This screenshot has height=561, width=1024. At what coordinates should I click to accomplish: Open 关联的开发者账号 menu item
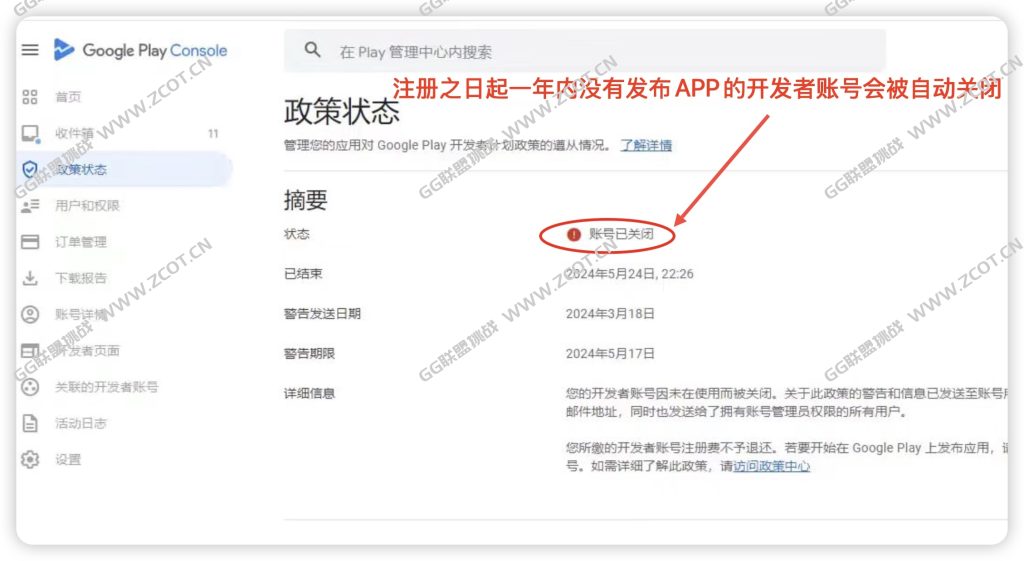[x=106, y=387]
